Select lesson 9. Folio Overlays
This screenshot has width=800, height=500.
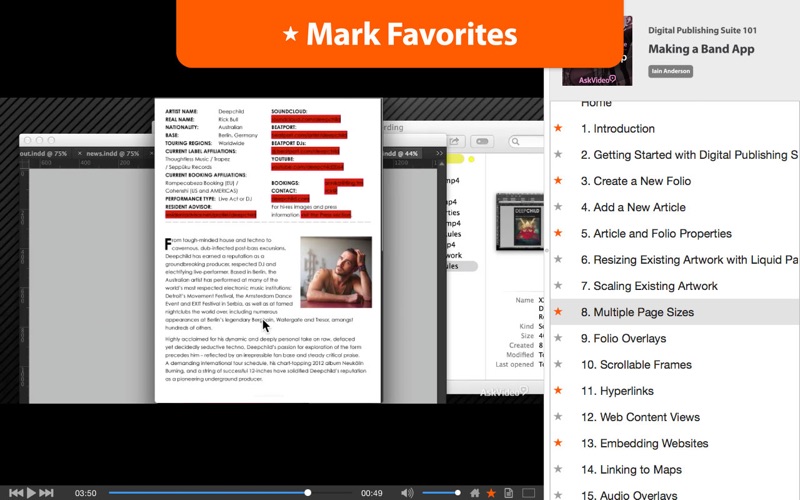point(623,338)
